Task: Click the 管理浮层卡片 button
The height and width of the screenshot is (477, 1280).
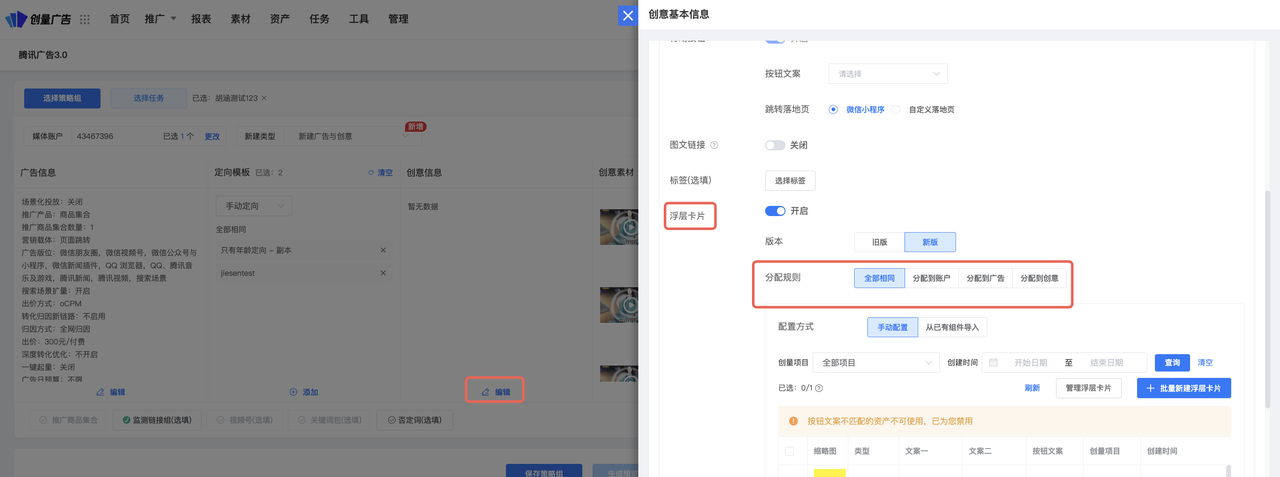Action: point(1089,388)
